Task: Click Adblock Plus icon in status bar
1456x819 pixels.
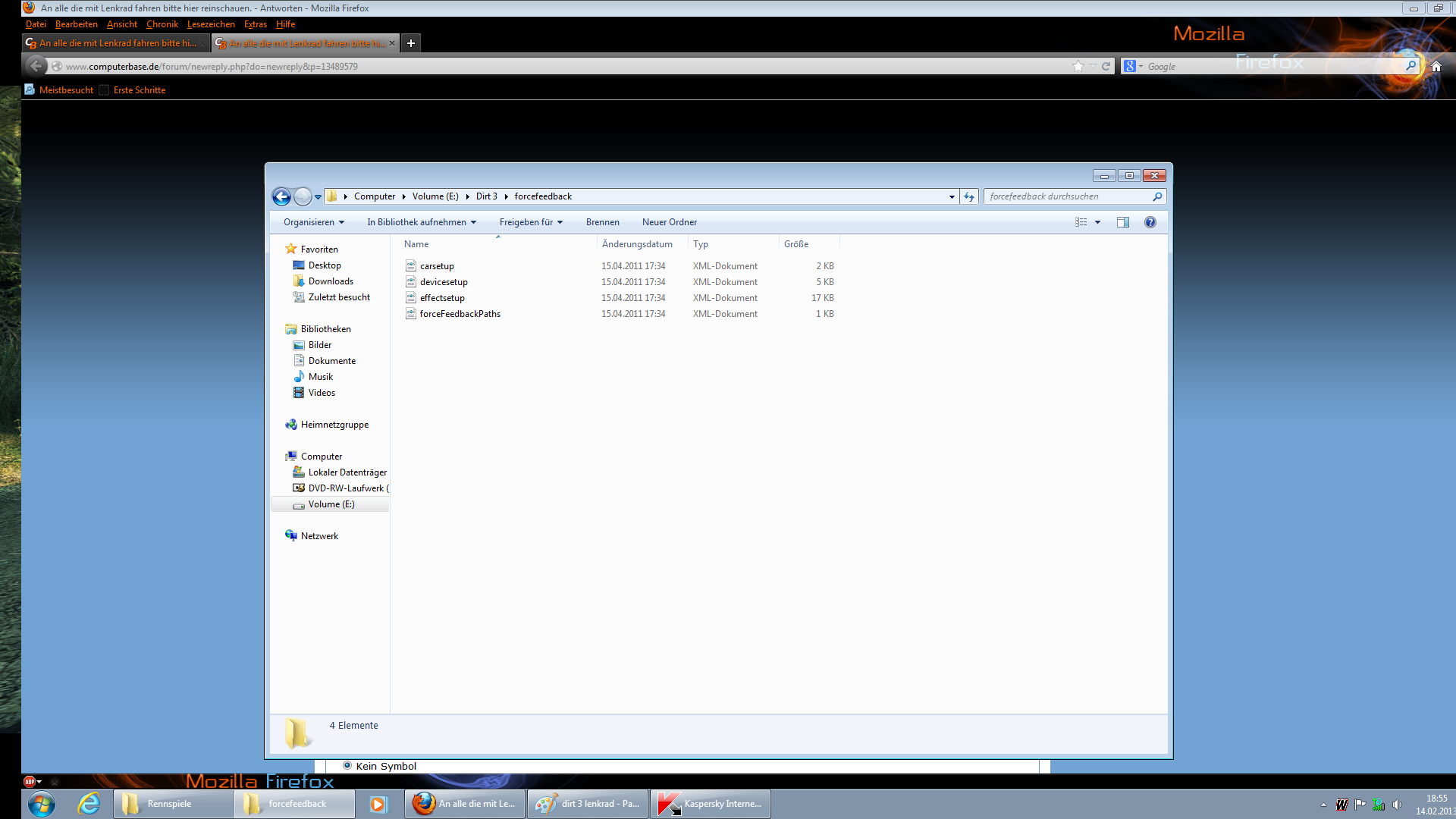Action: (x=30, y=781)
